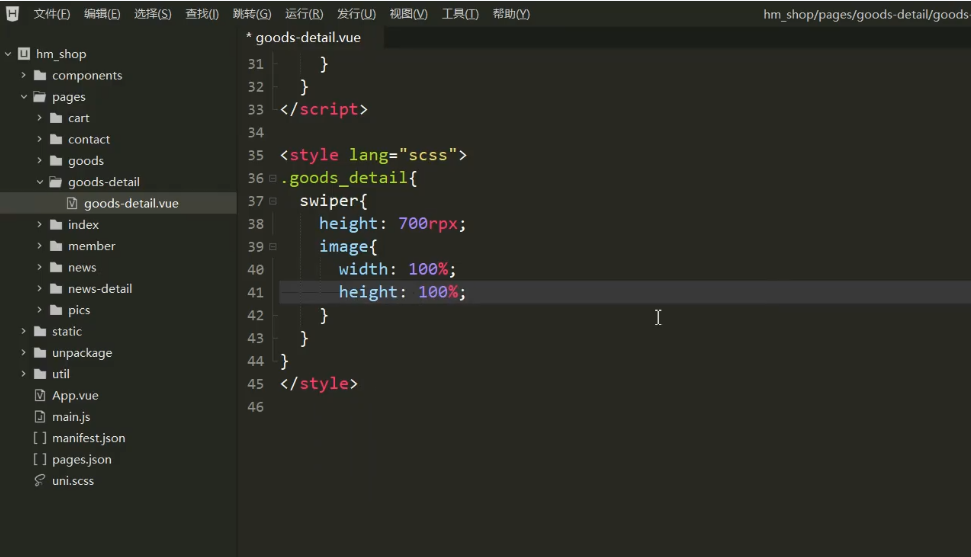Click the goods folder icon

pyautogui.click(x=56, y=160)
